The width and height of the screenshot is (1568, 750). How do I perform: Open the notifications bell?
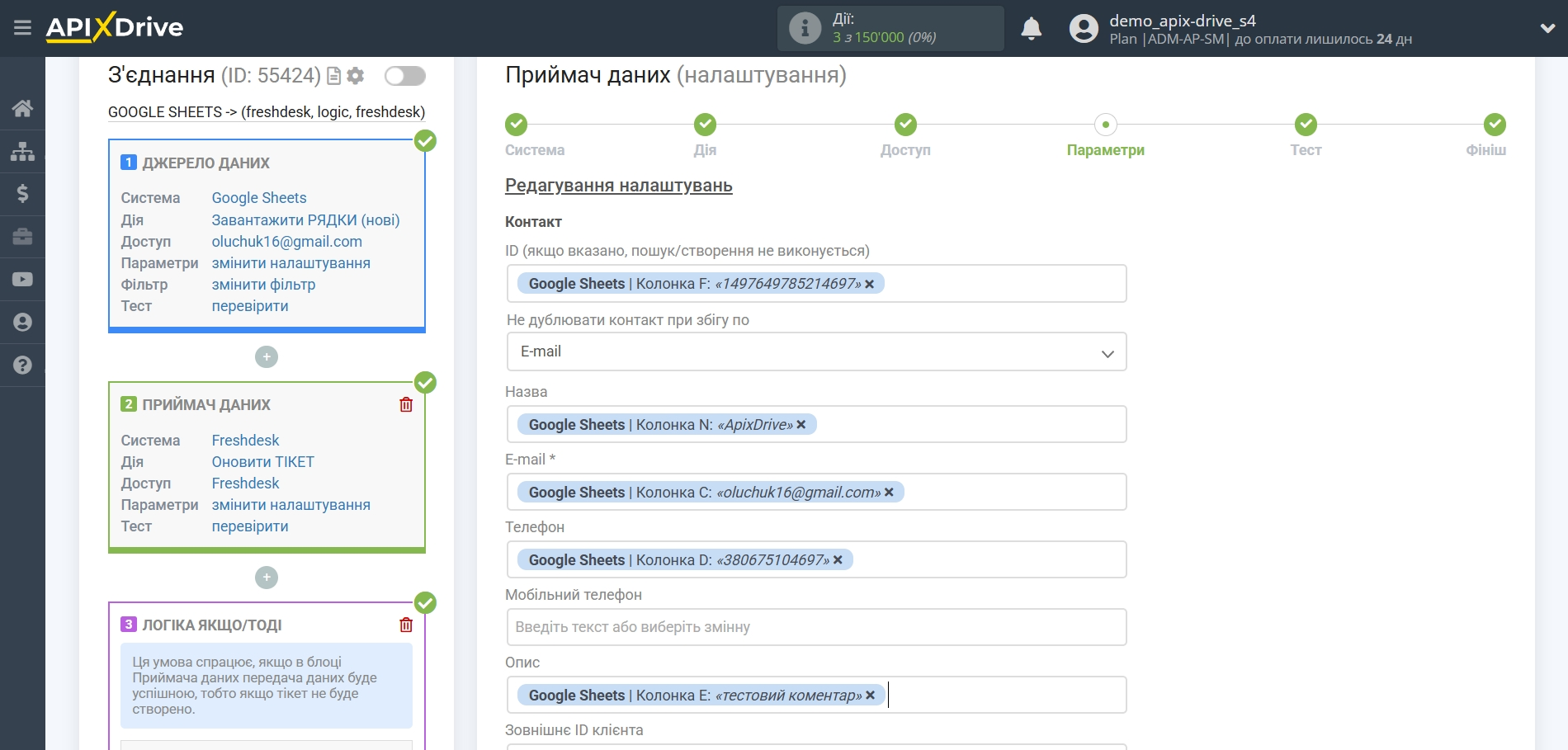tap(1031, 29)
